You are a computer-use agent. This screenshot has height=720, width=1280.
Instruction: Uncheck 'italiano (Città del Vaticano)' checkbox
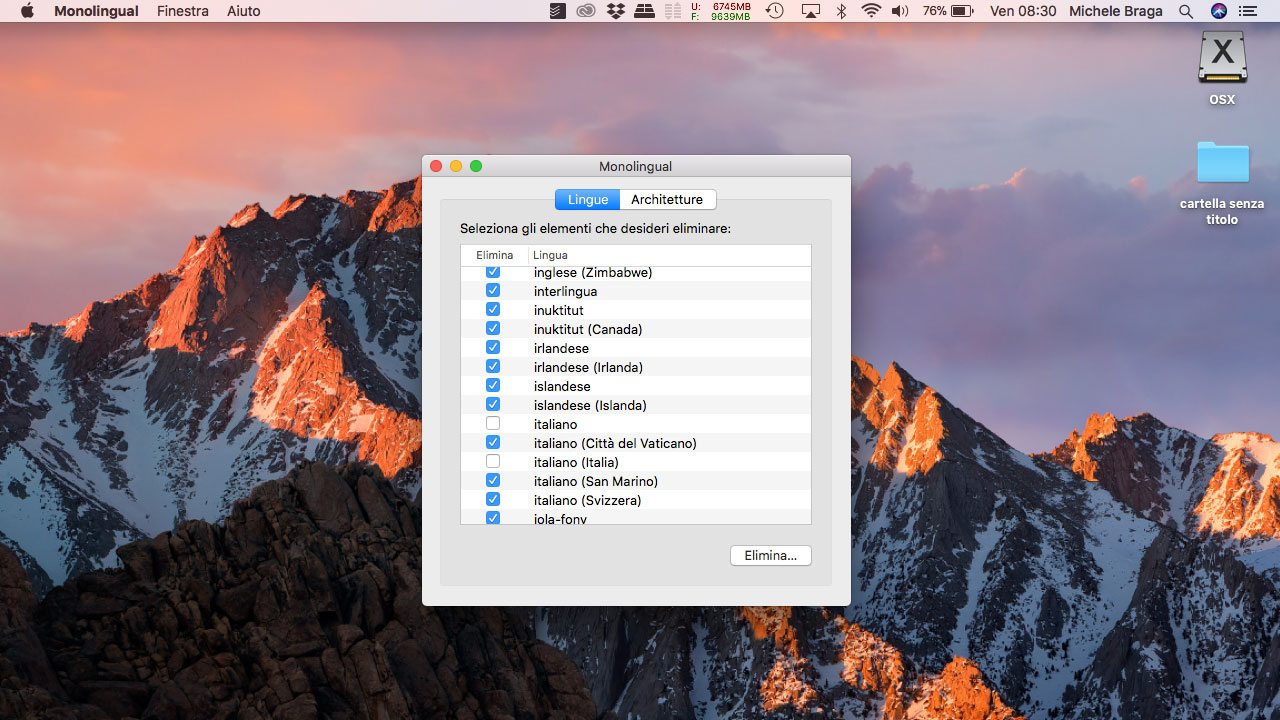coord(493,443)
